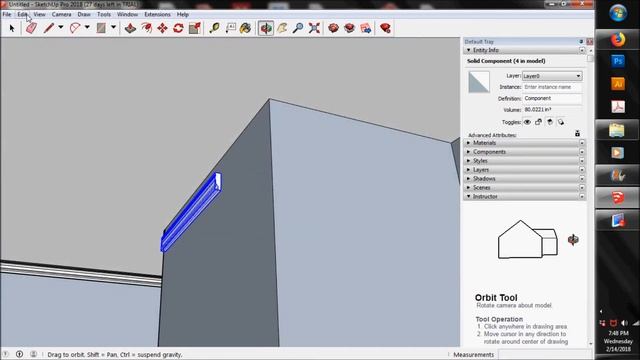640x360 pixels.
Task: Click the Windows Start orb
Action: (618, 13)
